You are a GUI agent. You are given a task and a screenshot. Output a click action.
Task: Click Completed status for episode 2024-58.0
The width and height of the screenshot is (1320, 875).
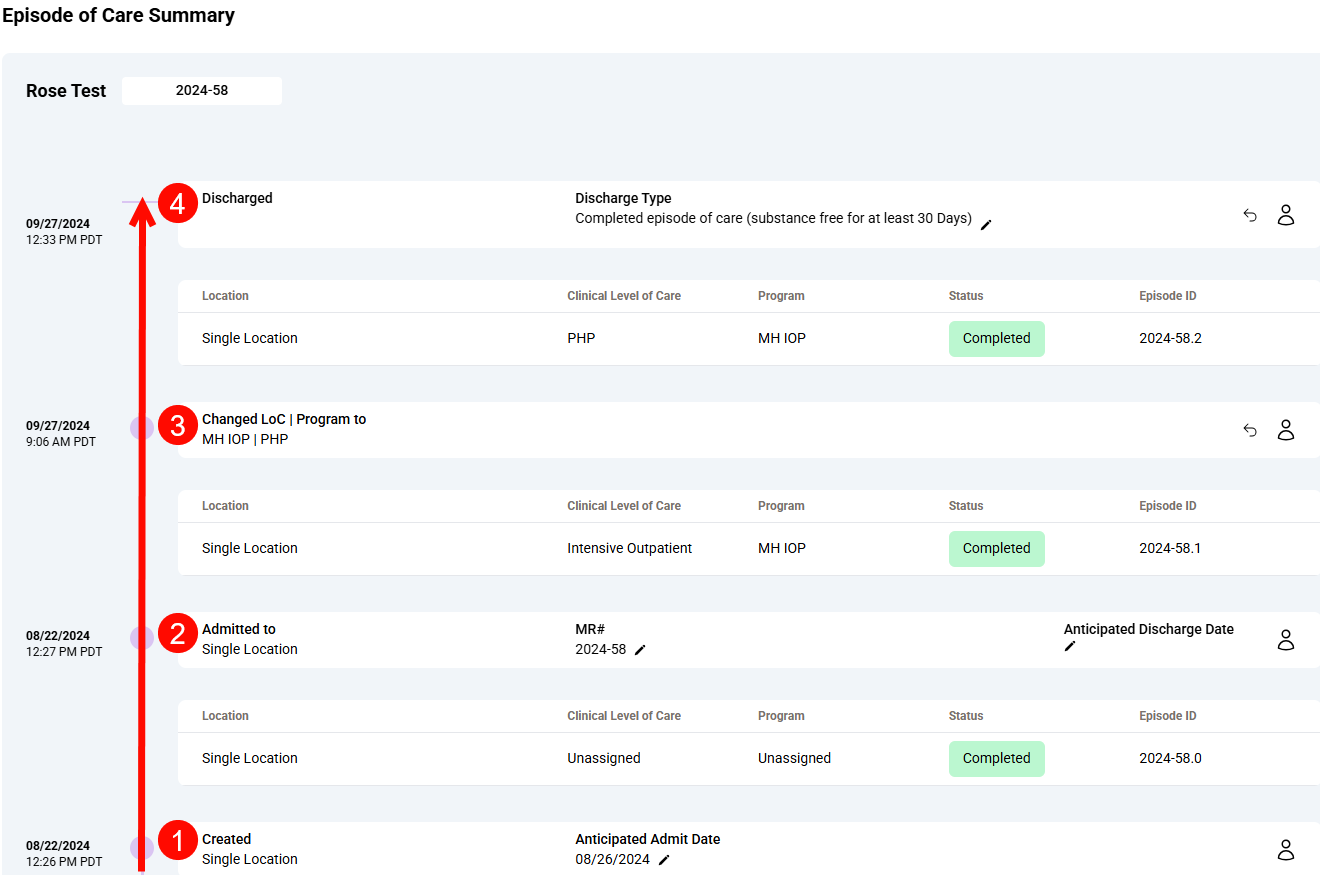click(x=996, y=759)
